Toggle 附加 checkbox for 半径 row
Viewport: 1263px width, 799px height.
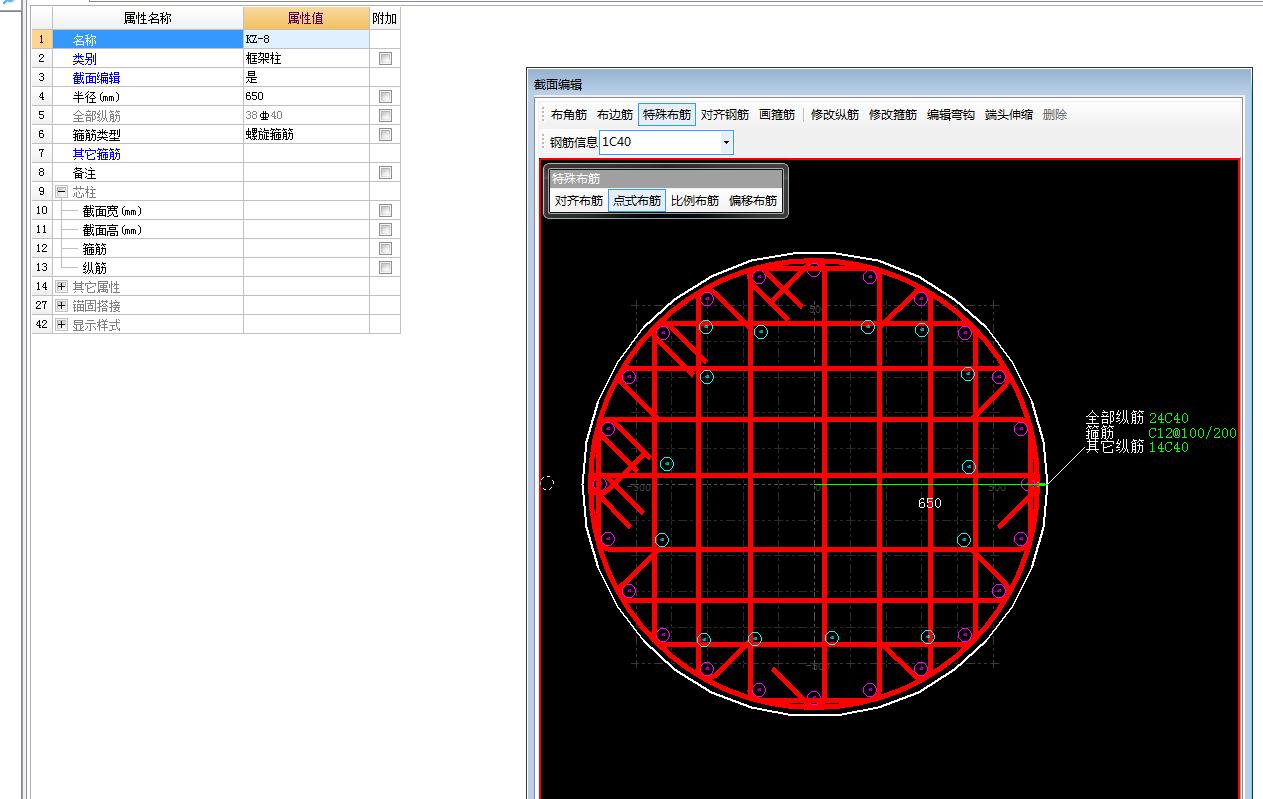(385, 97)
